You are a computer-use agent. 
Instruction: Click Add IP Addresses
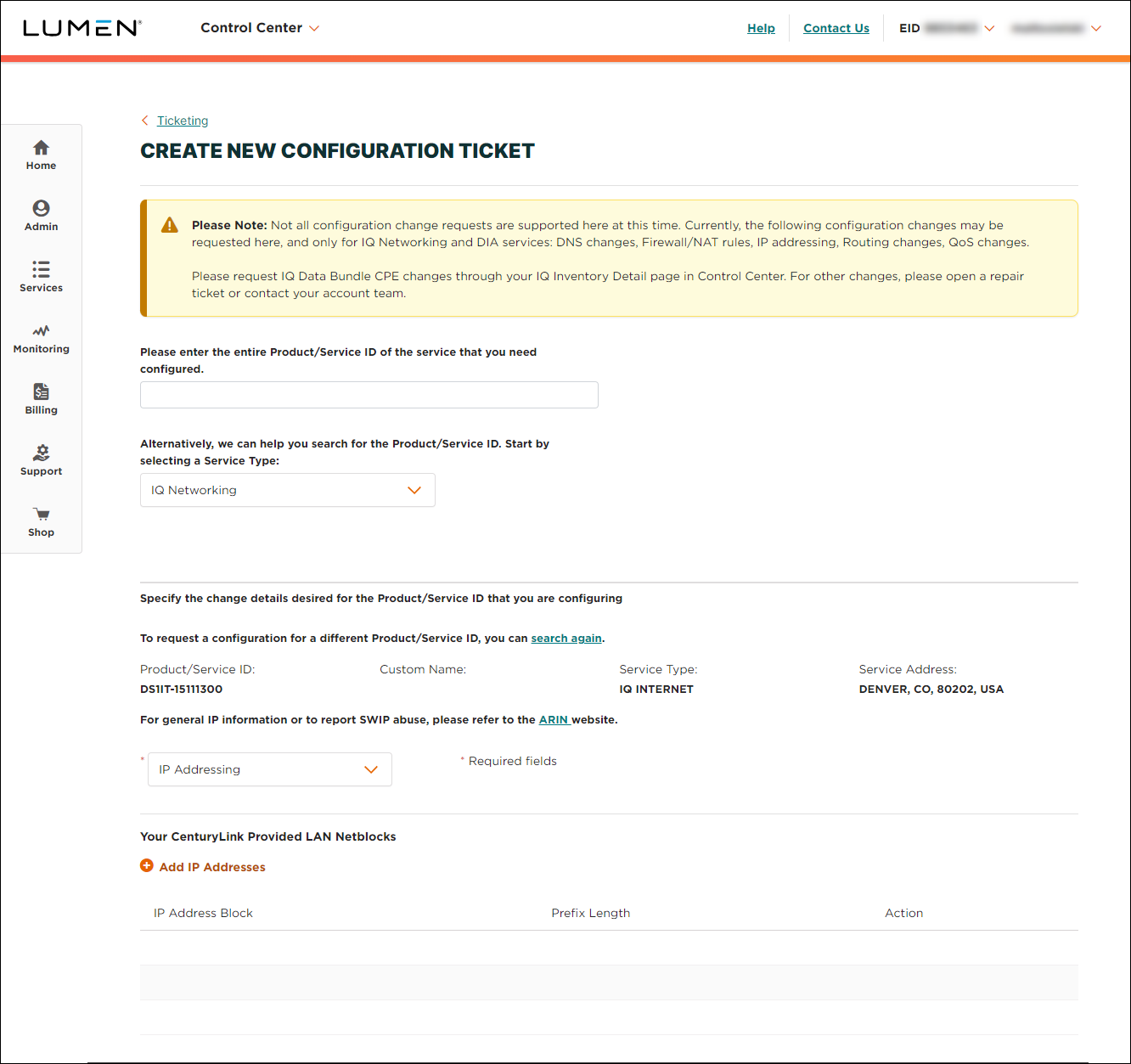click(x=212, y=867)
